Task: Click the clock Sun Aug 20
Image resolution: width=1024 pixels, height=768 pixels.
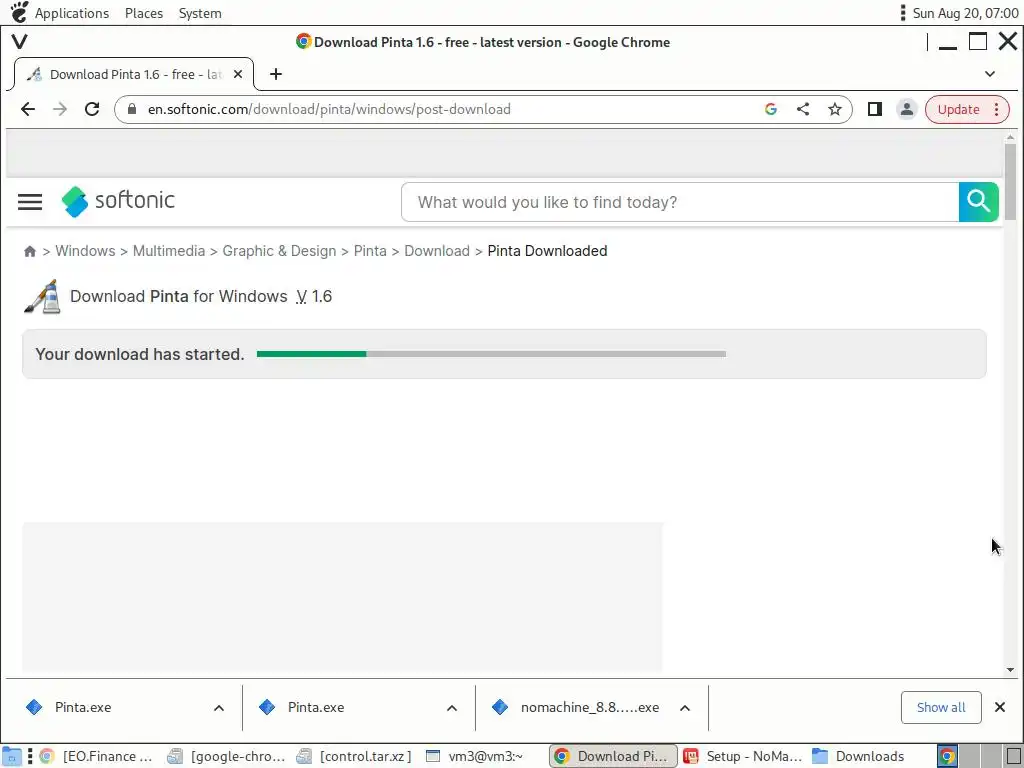Action: coord(965,13)
